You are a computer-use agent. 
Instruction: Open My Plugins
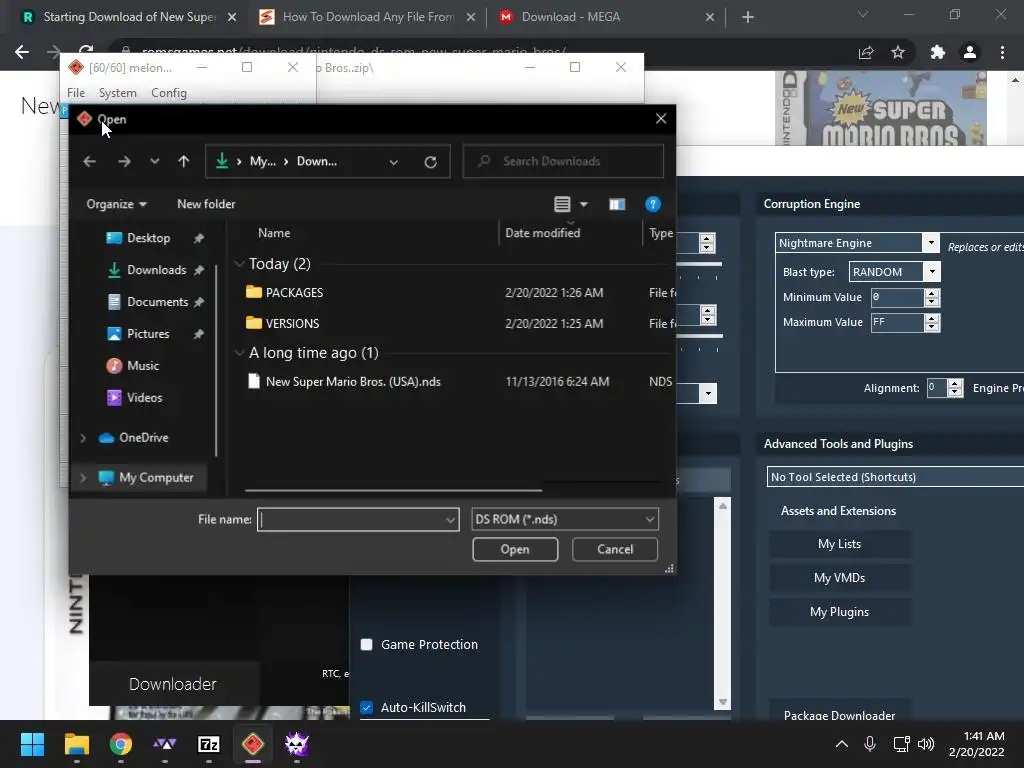click(x=839, y=612)
